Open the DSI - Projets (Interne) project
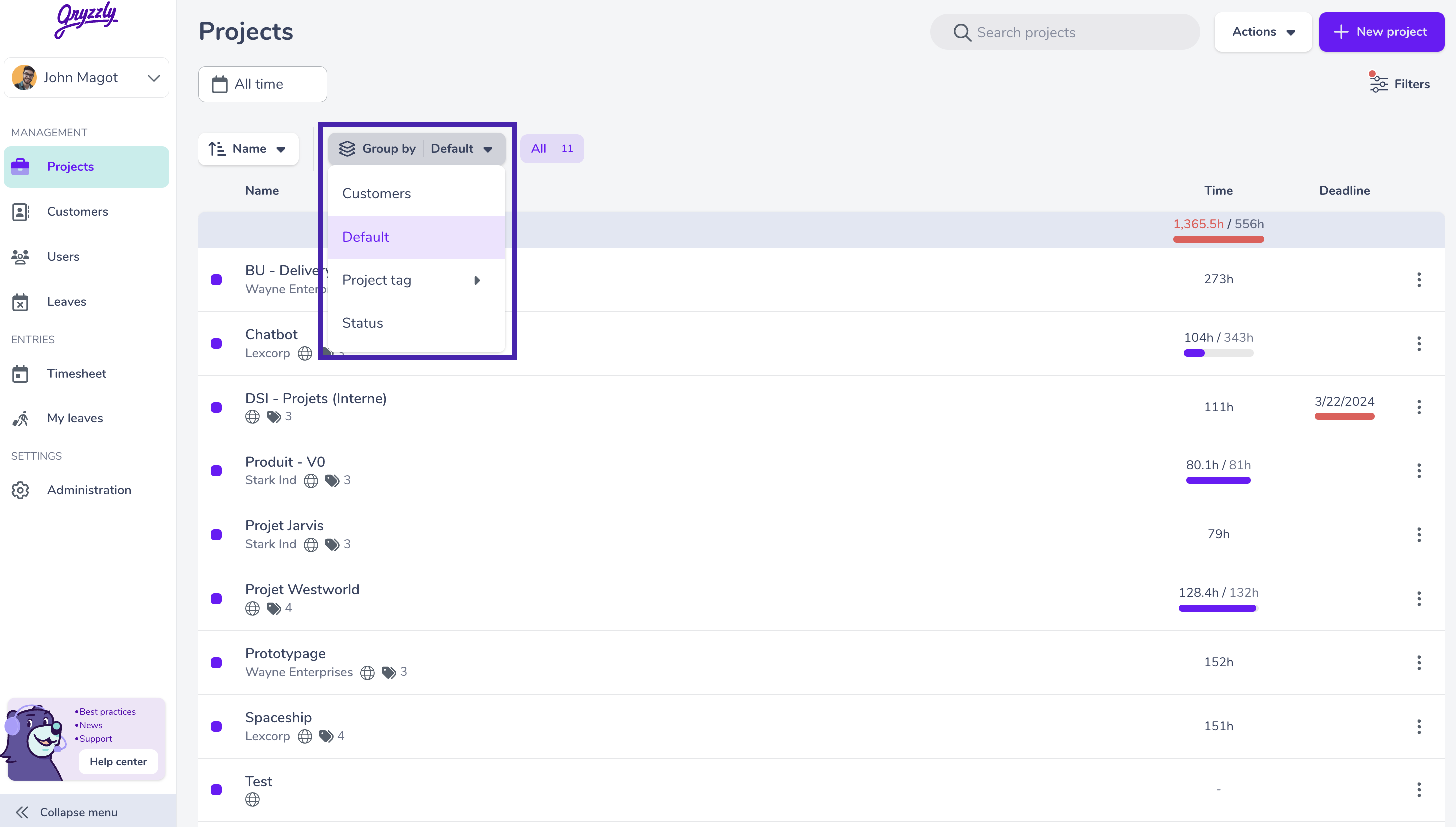Image resolution: width=1456 pixels, height=827 pixels. coord(315,399)
